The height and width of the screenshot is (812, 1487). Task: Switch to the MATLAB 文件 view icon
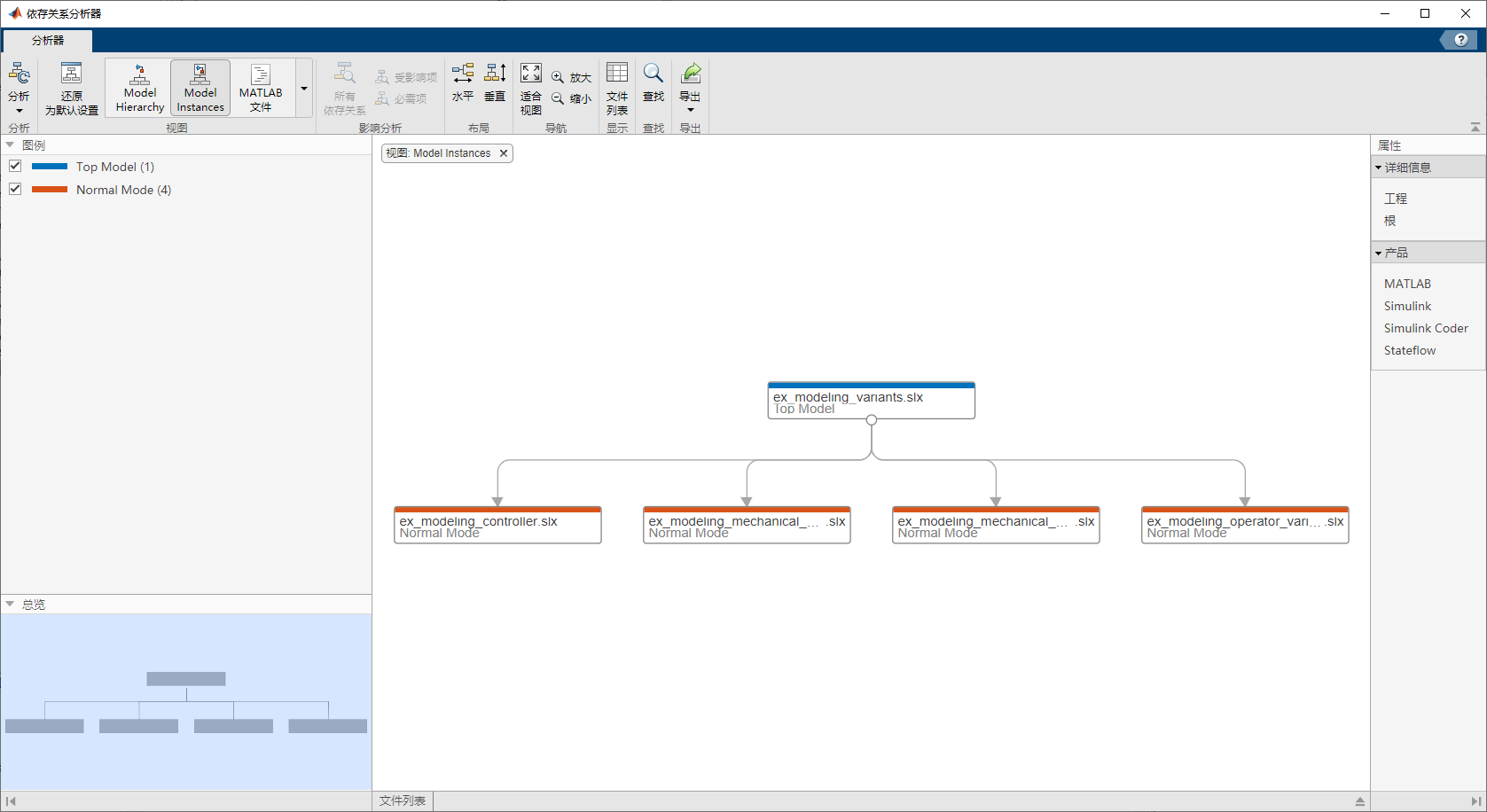[x=260, y=87]
